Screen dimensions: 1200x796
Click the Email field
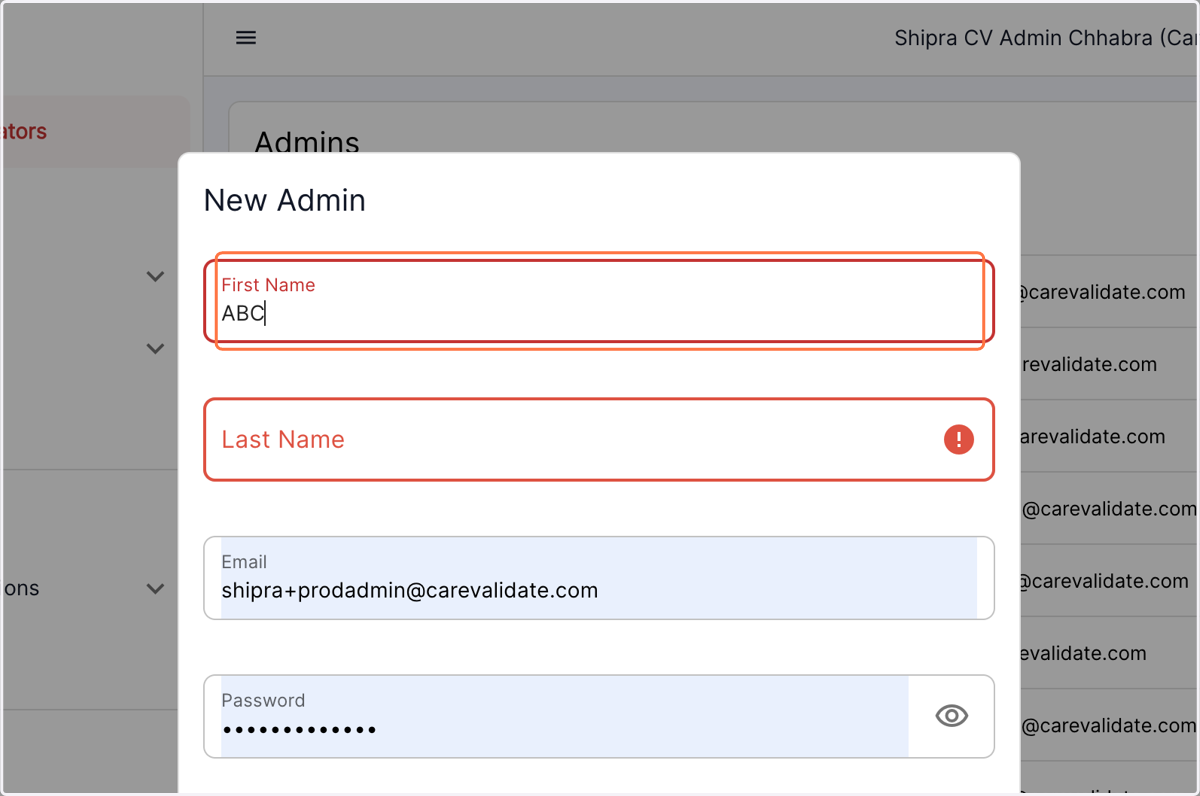click(x=599, y=578)
